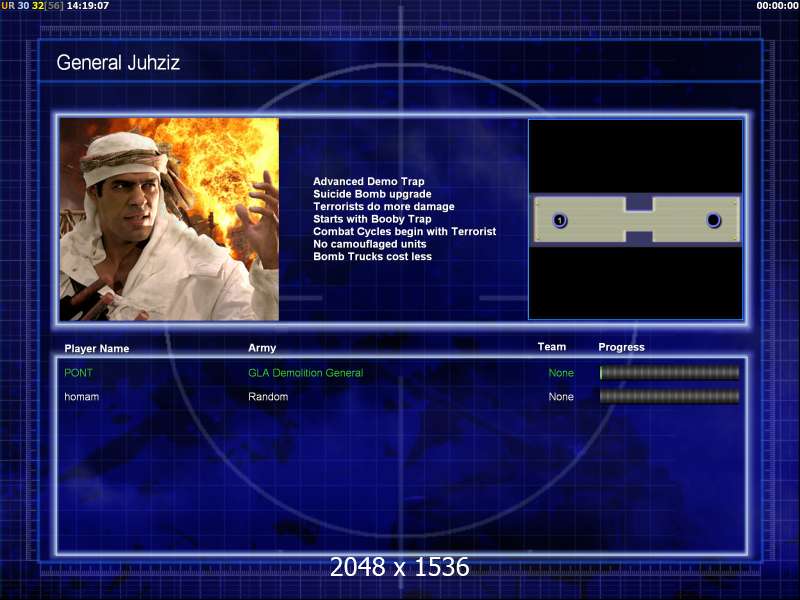800x600 pixels.
Task: Click the 'General Juhziz' title
Action: point(118,63)
